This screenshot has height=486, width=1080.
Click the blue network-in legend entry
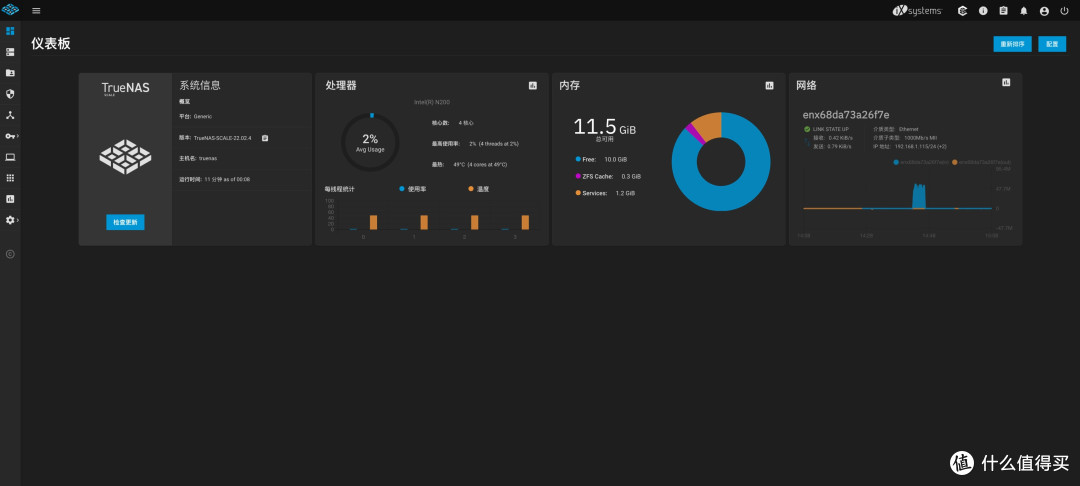click(x=922, y=162)
